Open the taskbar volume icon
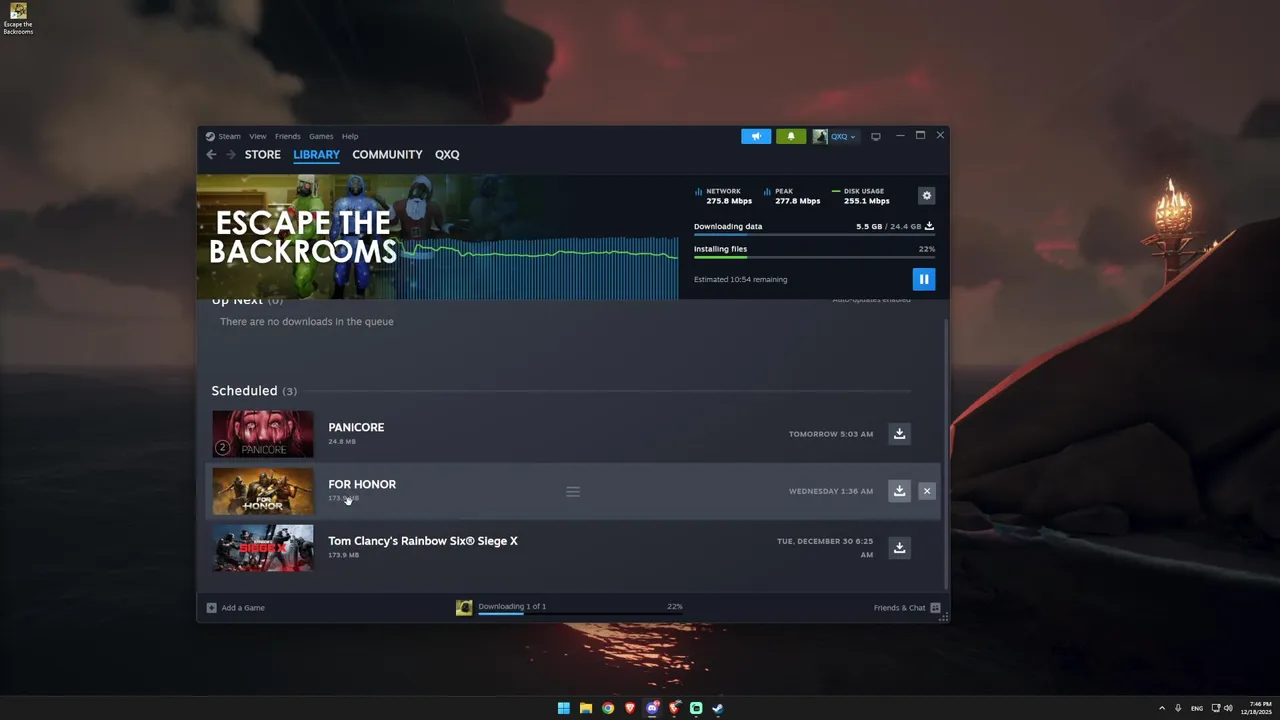Screen dimensions: 1280x720 [x=1228, y=708]
